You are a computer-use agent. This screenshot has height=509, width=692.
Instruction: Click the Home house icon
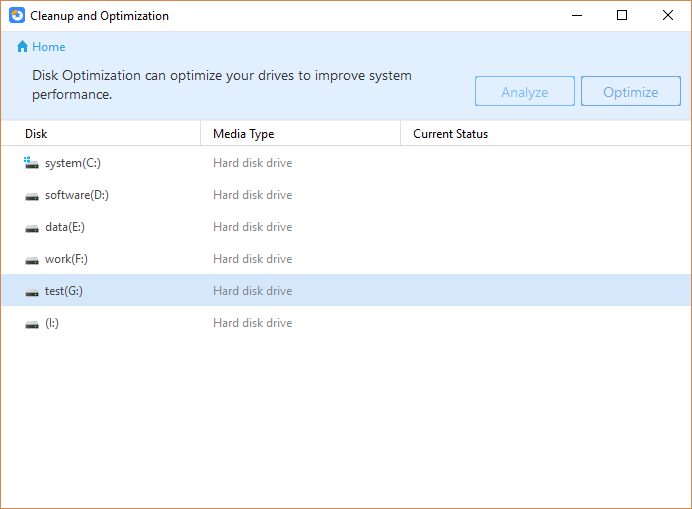click(22, 47)
